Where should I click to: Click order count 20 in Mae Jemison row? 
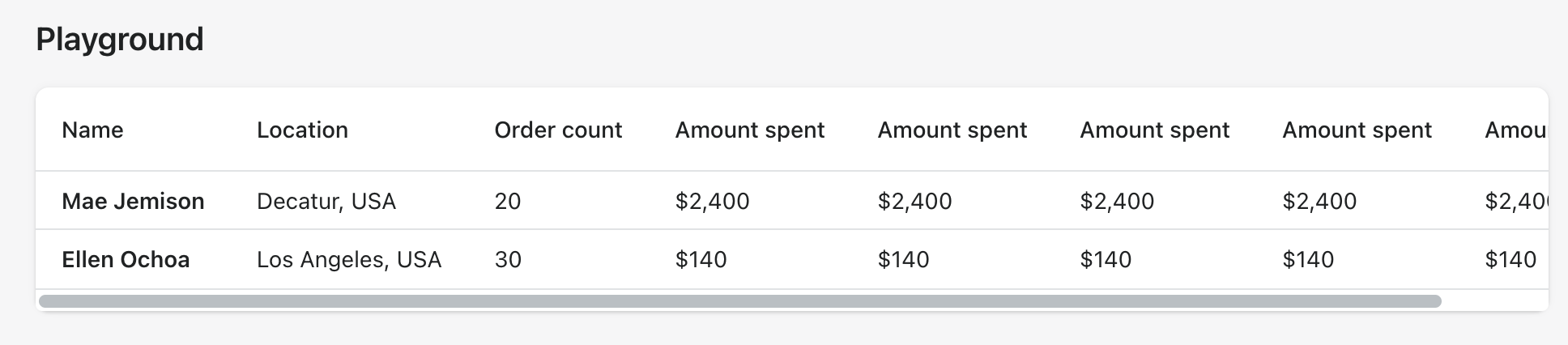point(508,201)
